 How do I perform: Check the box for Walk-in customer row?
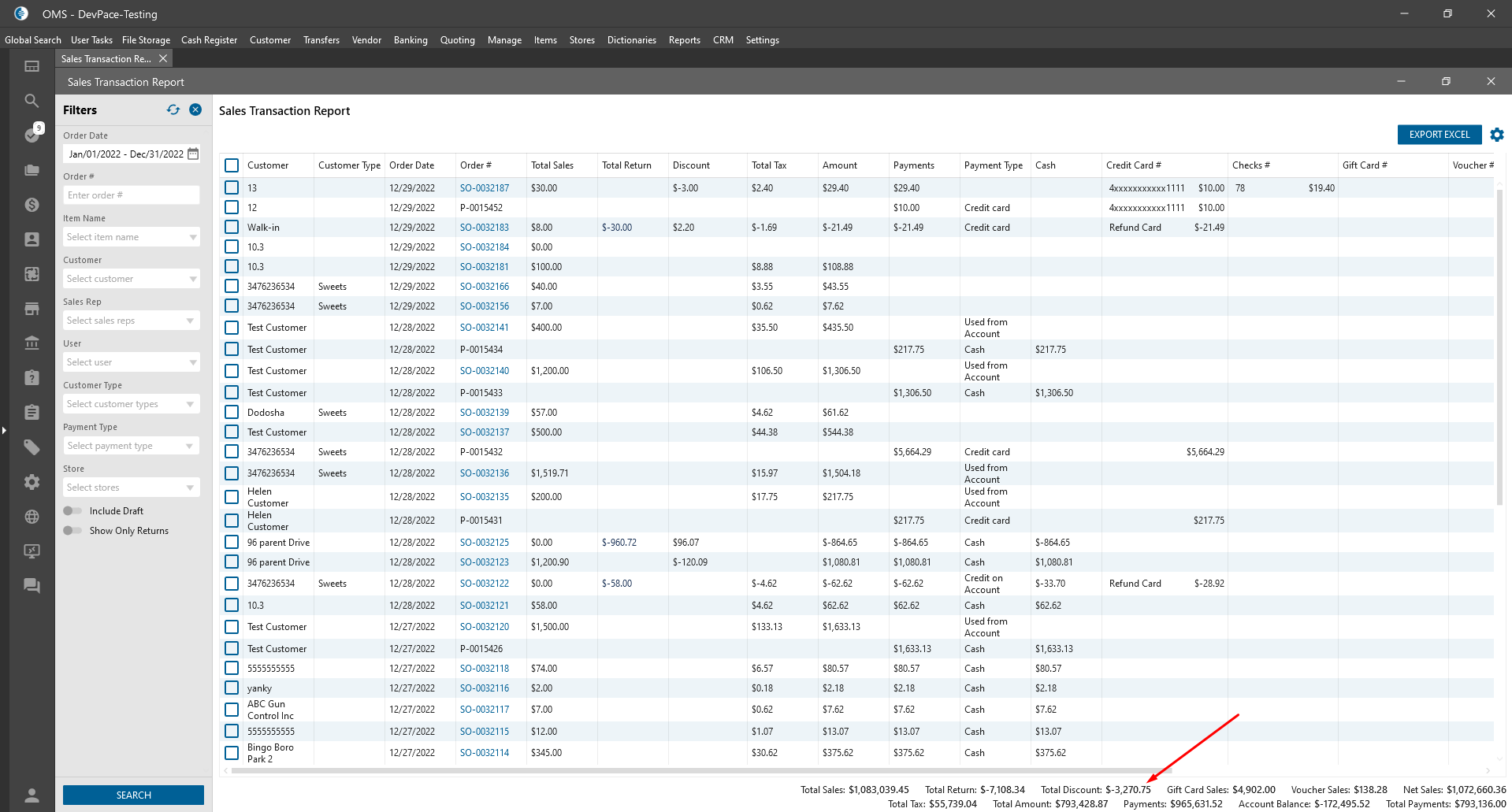pos(232,228)
